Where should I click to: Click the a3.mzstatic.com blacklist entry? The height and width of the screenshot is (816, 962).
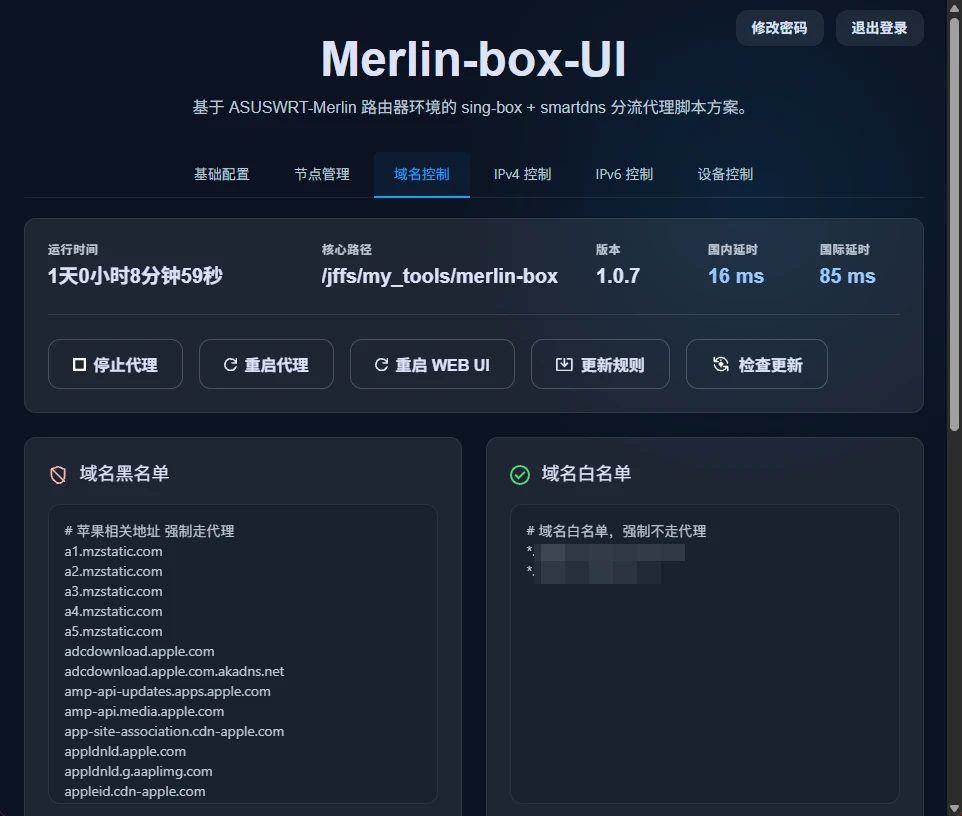point(114,591)
